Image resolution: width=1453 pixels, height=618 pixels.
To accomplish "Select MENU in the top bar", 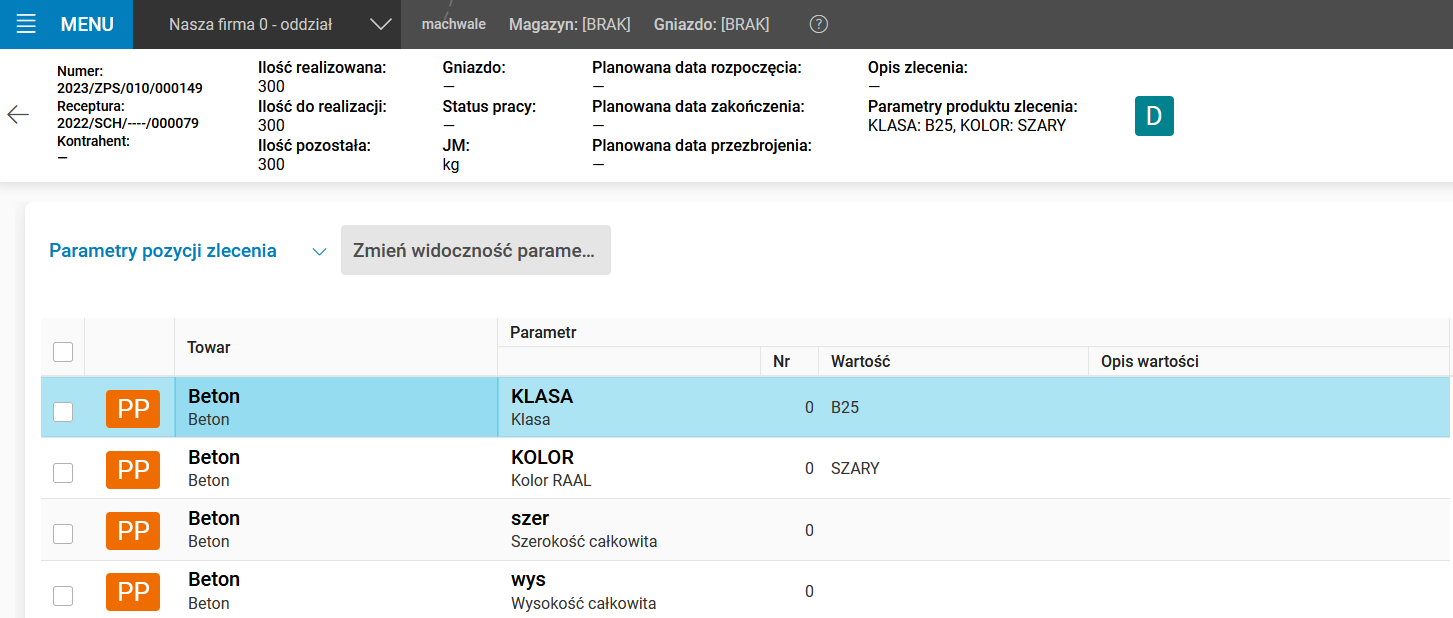I will point(89,24).
